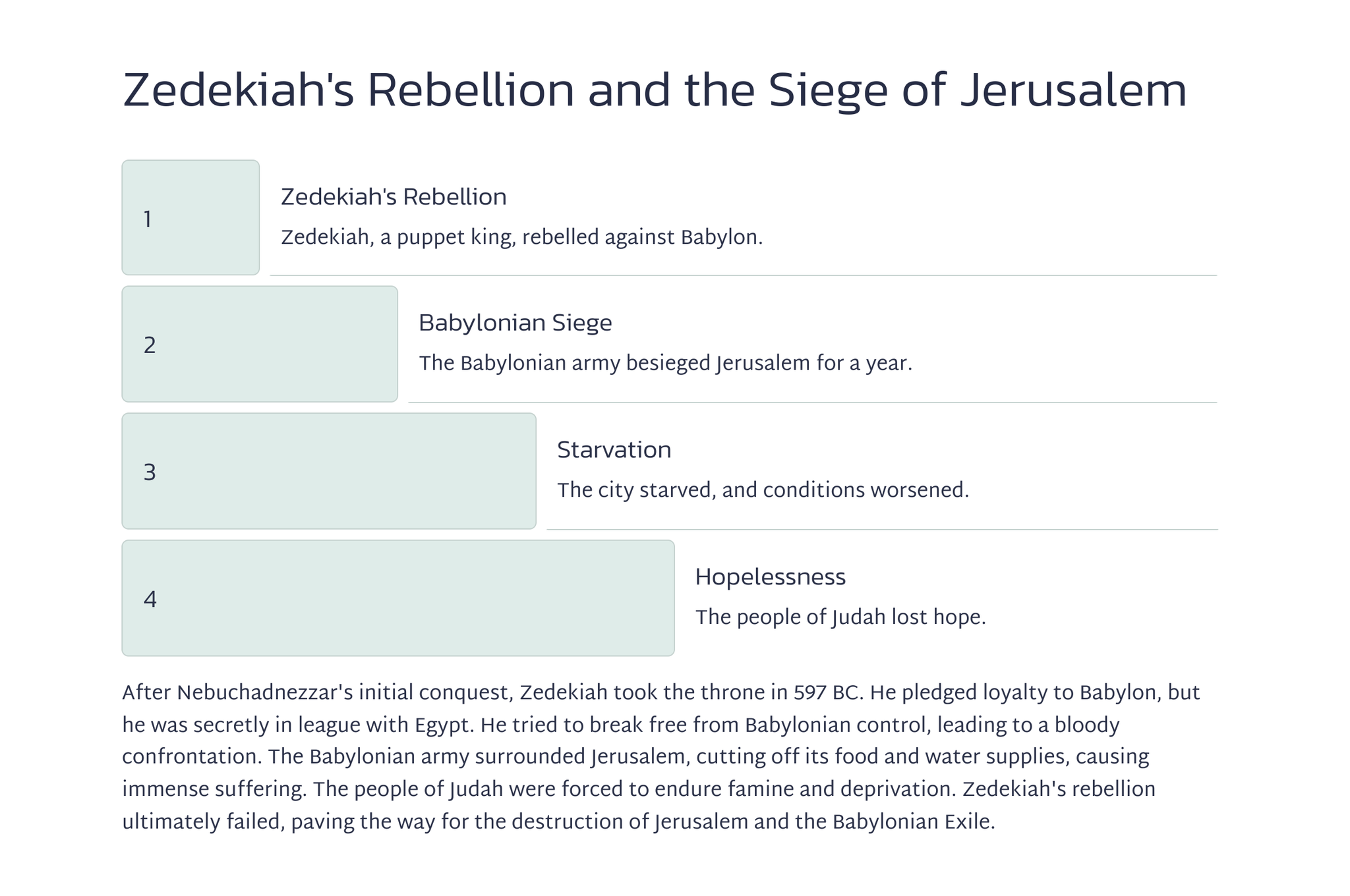Screen dimensions: 1350x896
Task: Click the divider line under Babylonian Siege
Action: pyautogui.click(x=812, y=402)
